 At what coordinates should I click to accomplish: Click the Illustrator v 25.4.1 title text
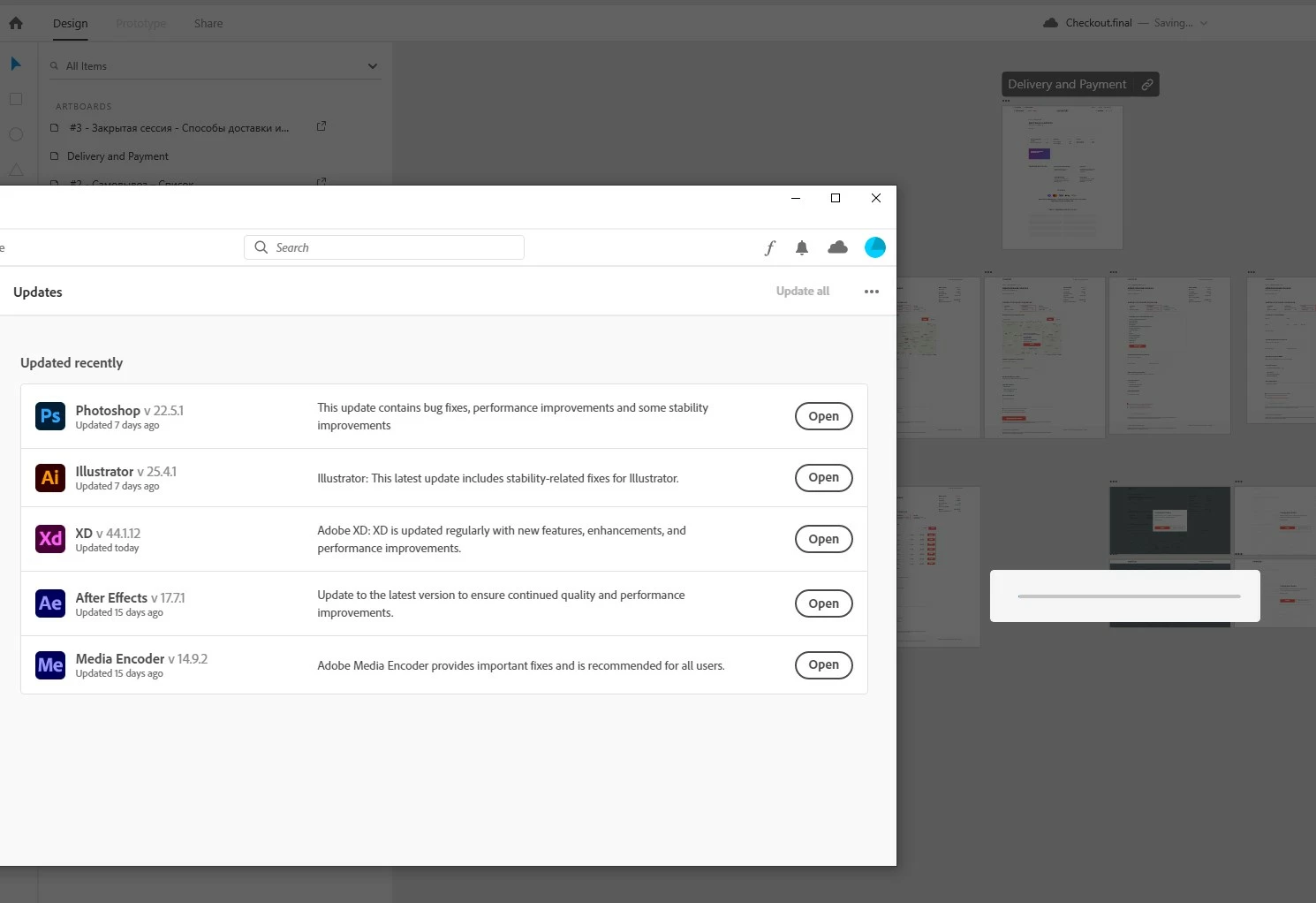pos(126,472)
